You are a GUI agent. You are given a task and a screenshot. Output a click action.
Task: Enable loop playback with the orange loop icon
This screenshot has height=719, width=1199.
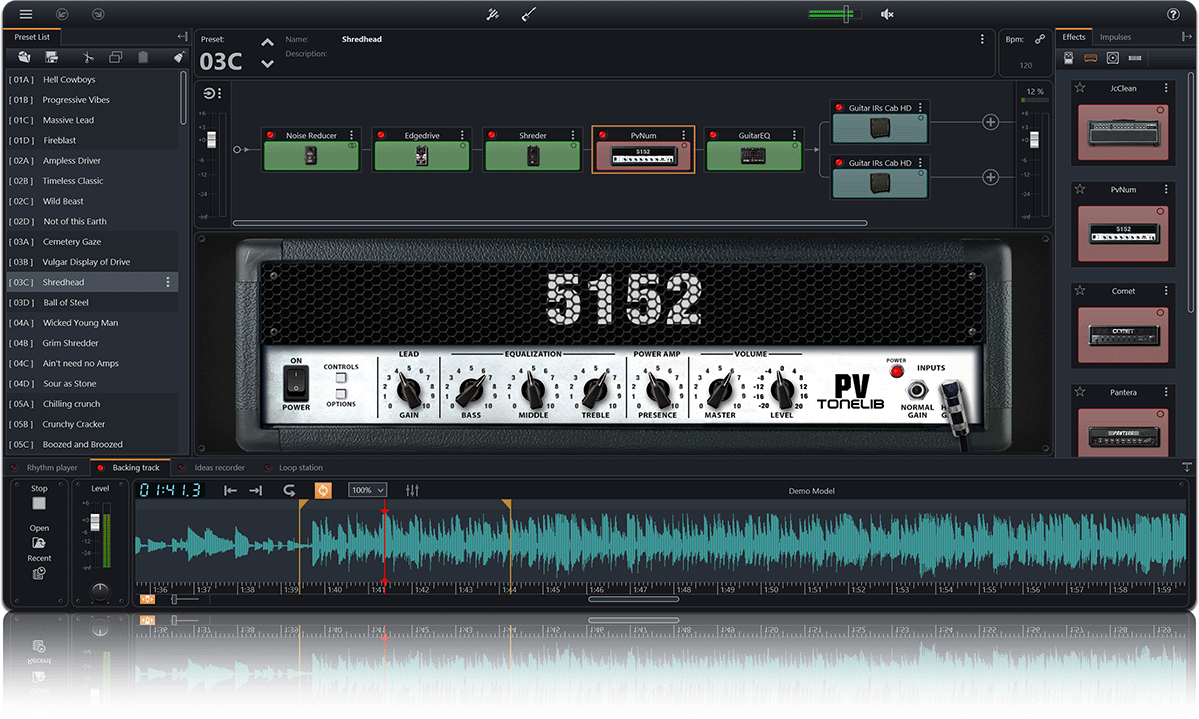point(322,490)
